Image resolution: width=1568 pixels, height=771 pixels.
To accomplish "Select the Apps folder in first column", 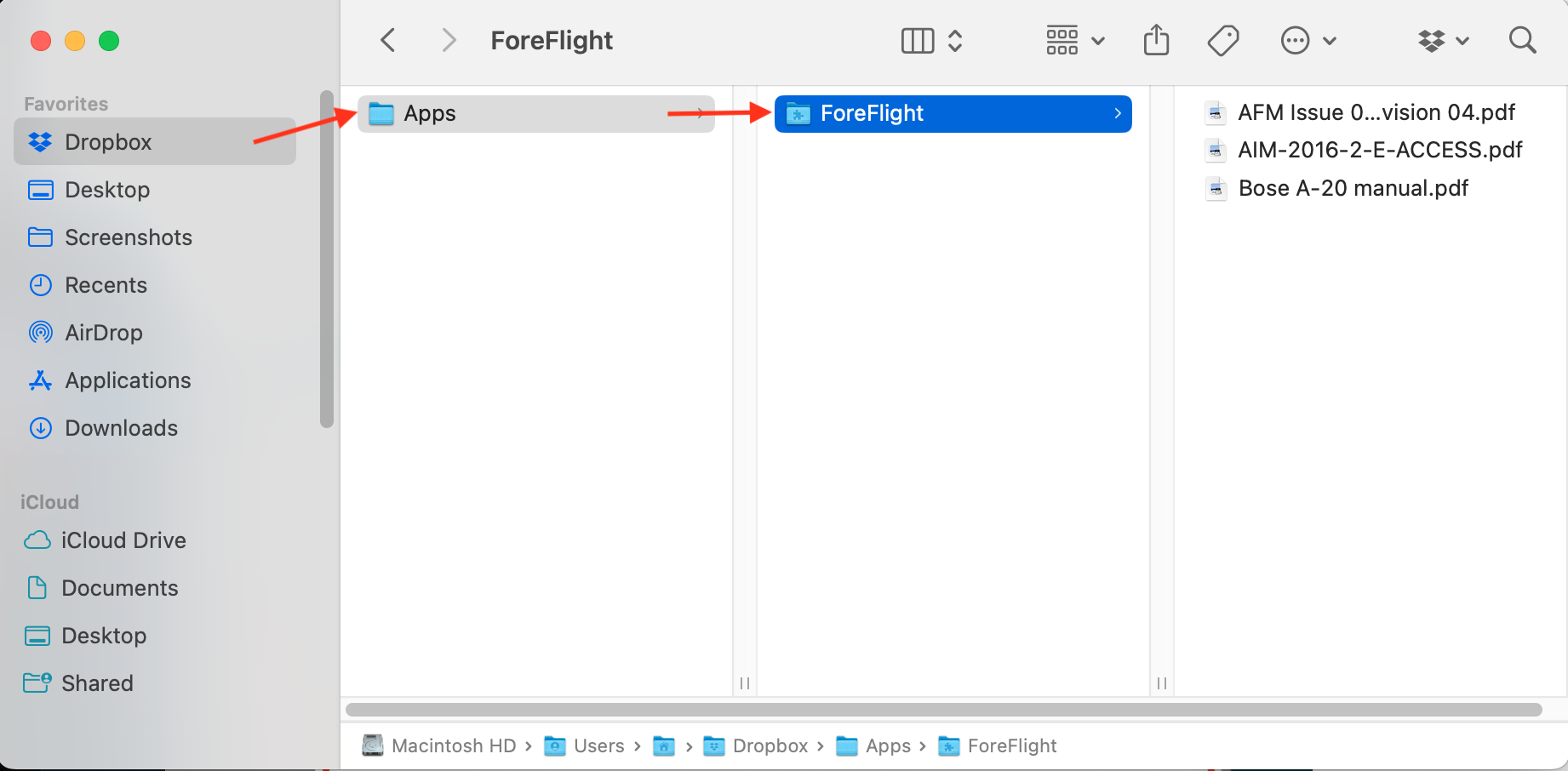I will [x=536, y=113].
